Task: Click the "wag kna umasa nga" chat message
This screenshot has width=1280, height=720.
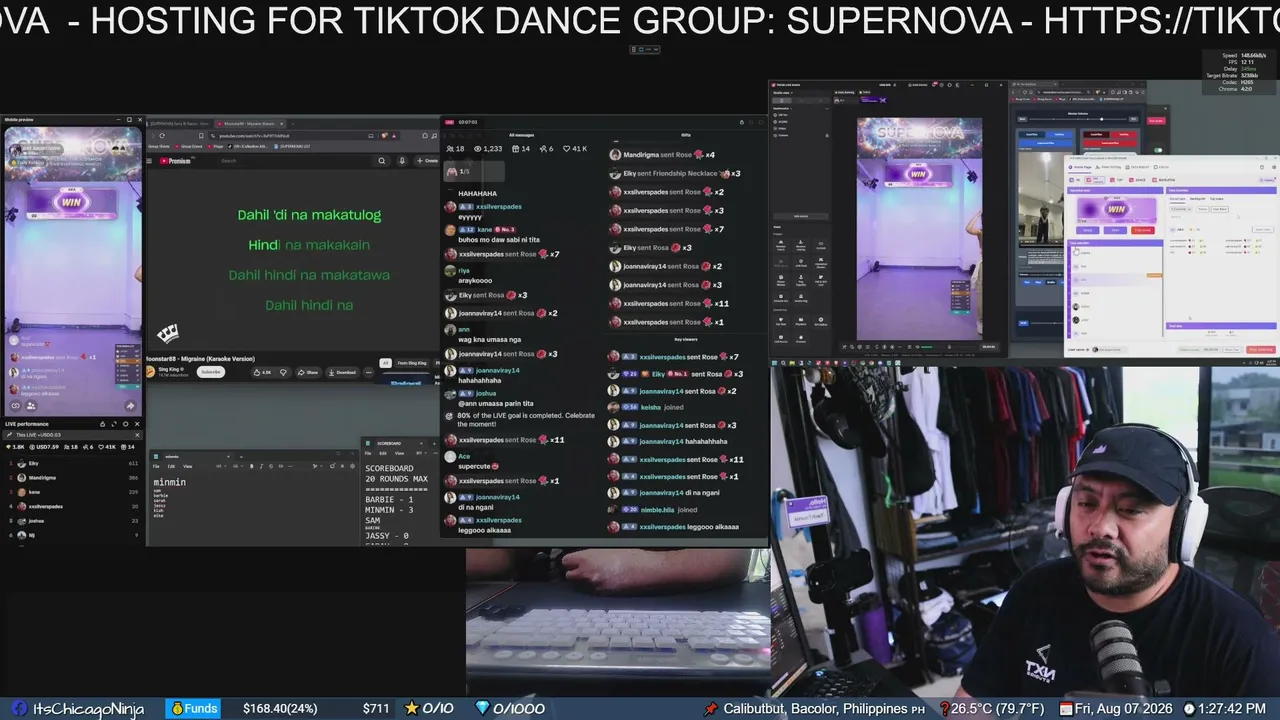Action: click(x=490, y=340)
